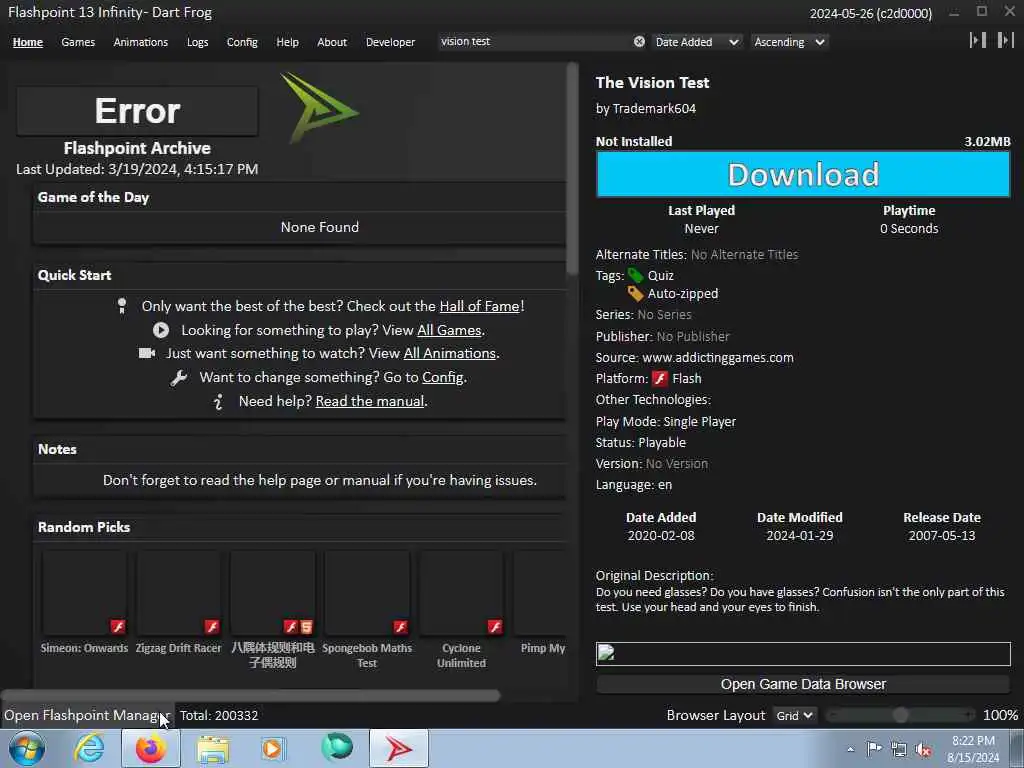This screenshot has height=768, width=1024.
Task: Launch Internet Explorer from the taskbar
Action: coord(89,748)
